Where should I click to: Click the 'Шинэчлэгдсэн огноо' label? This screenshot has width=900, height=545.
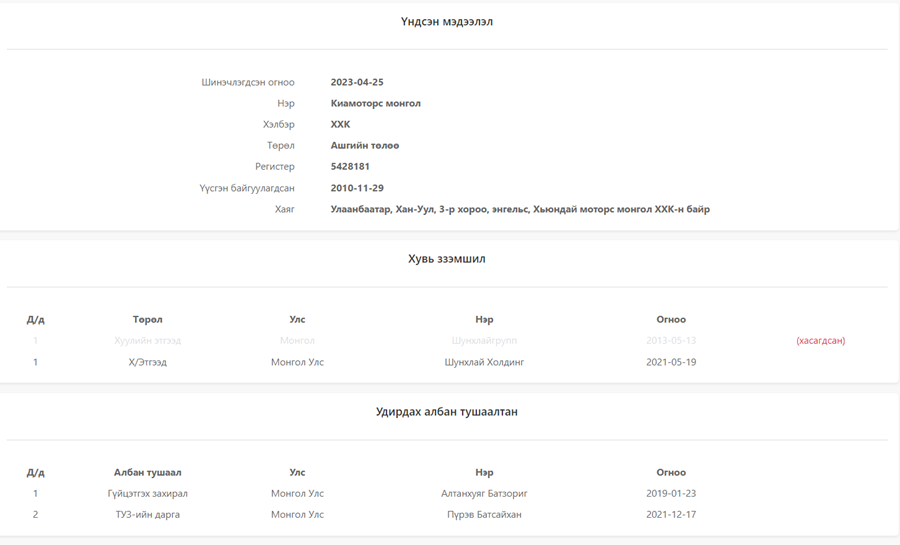pos(248,82)
